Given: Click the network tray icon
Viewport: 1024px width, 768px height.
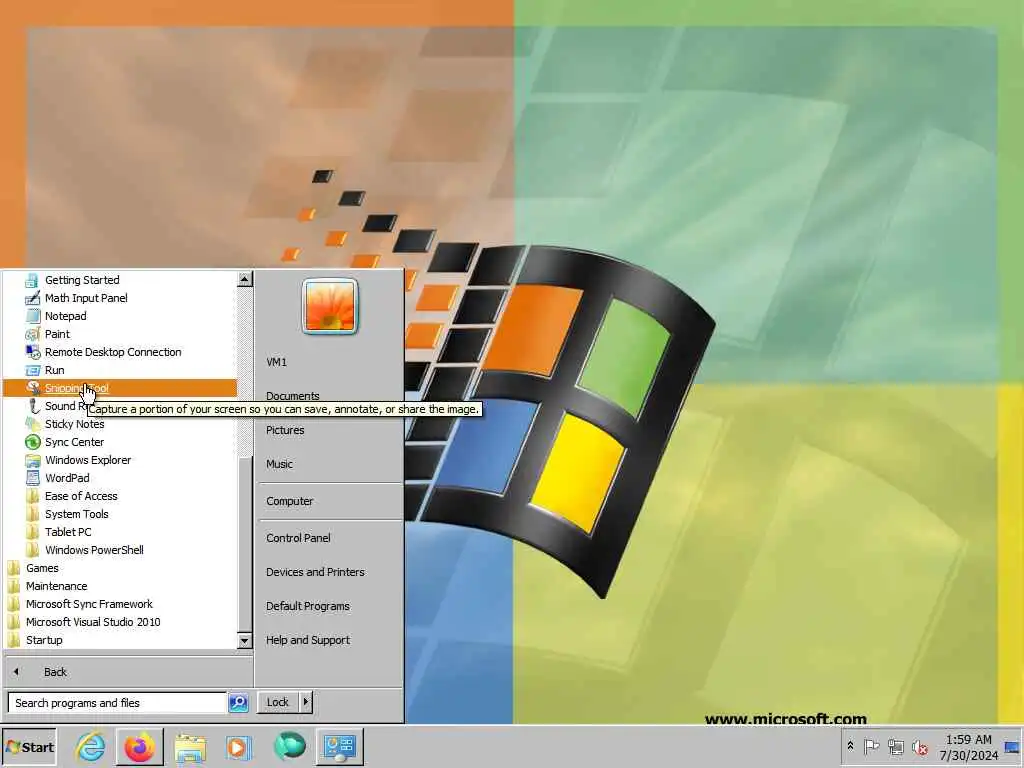Looking at the screenshot, I should [x=896, y=746].
